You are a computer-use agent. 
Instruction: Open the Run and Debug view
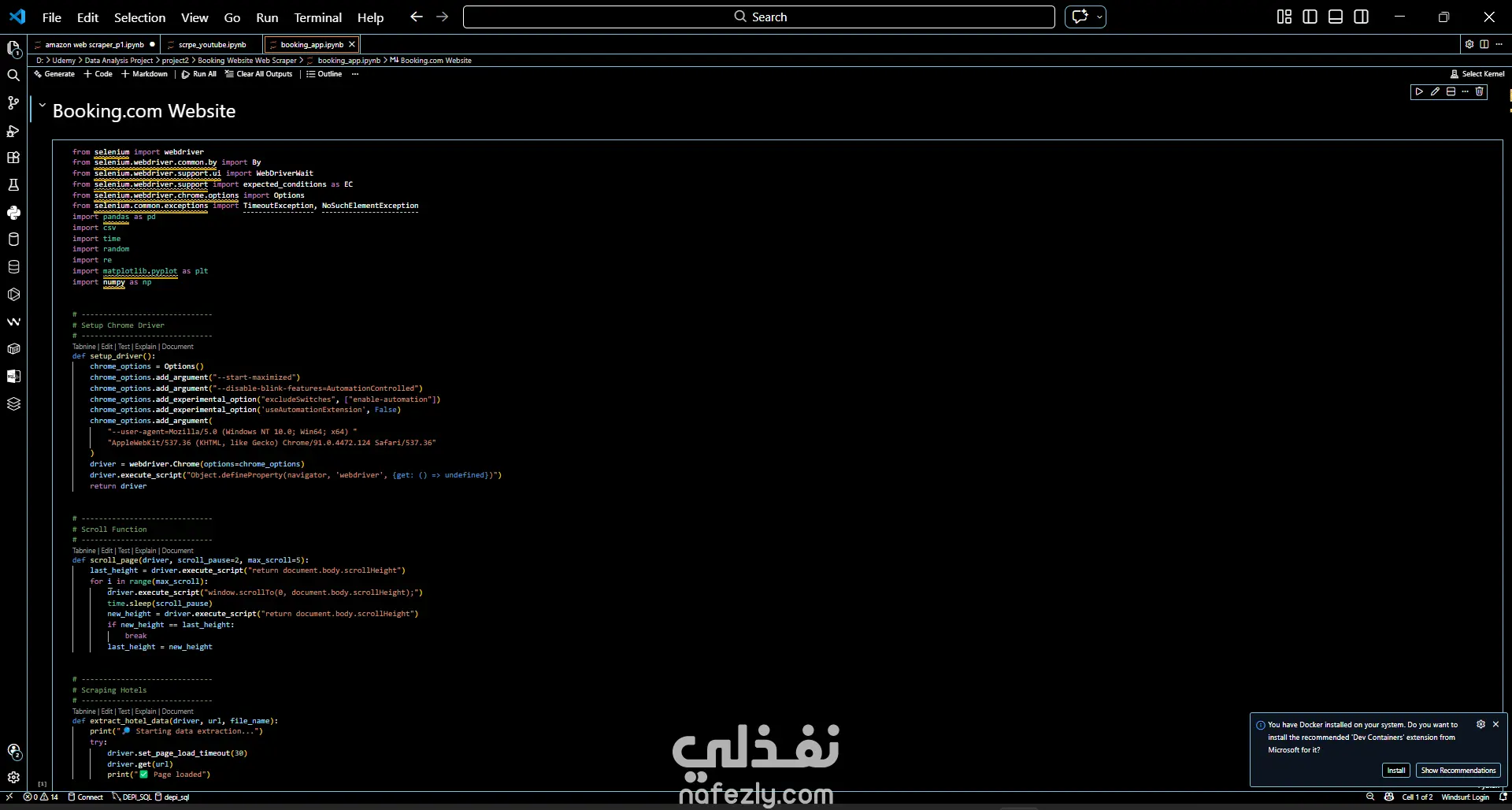pyautogui.click(x=13, y=131)
